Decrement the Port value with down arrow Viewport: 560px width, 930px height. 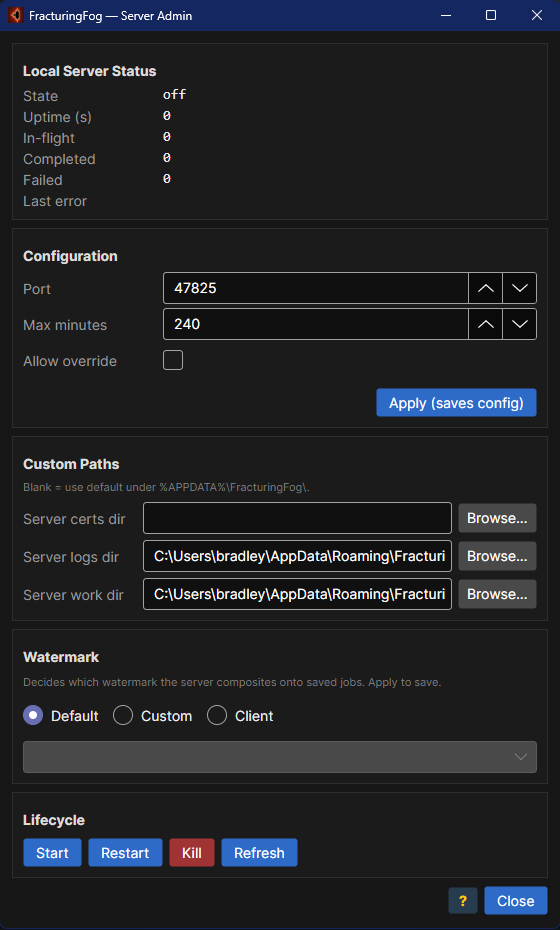520,288
